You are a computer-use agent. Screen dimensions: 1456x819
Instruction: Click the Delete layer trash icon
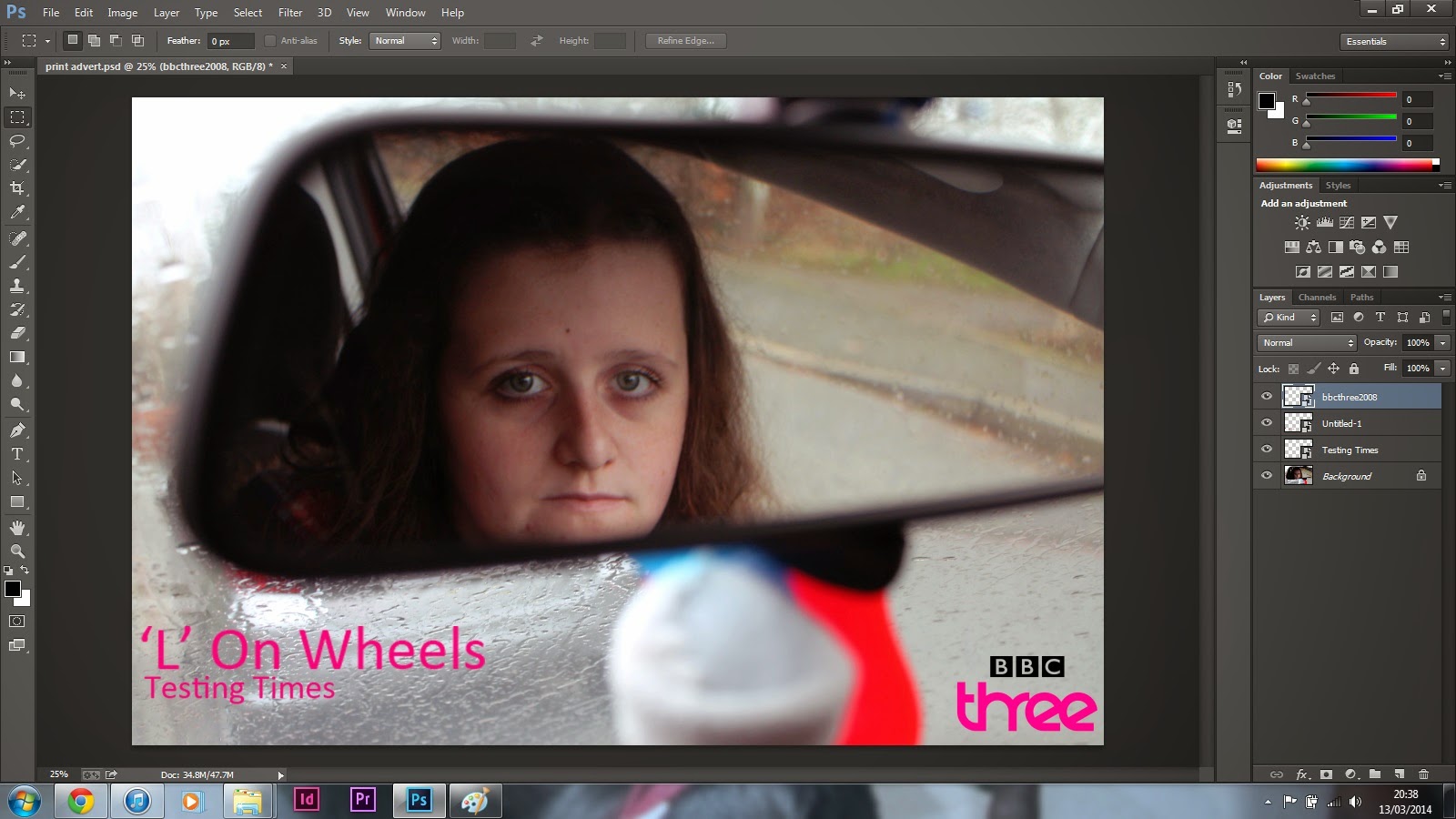(x=1423, y=774)
